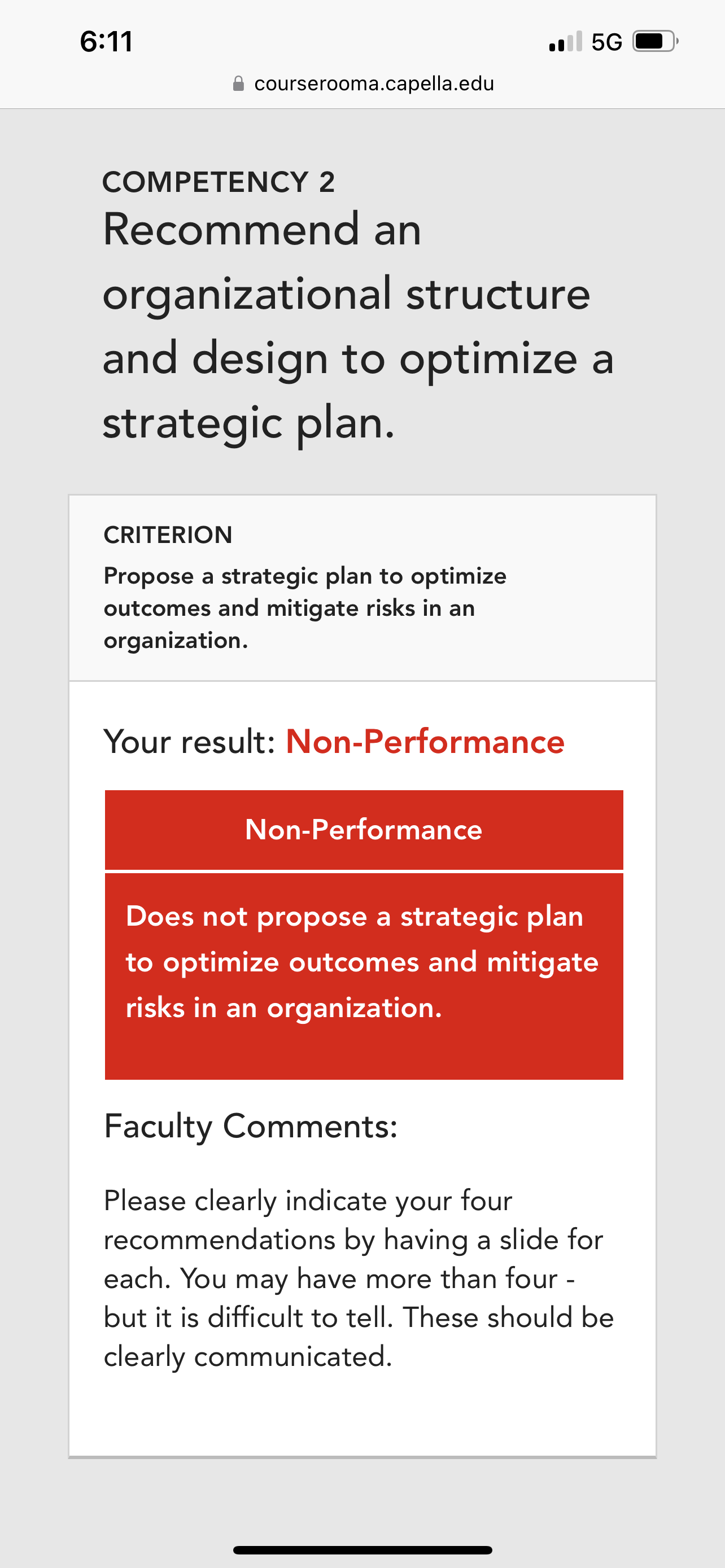725x1568 pixels.
Task: Tap the 5G network indicator
Action: pyautogui.click(x=607, y=42)
